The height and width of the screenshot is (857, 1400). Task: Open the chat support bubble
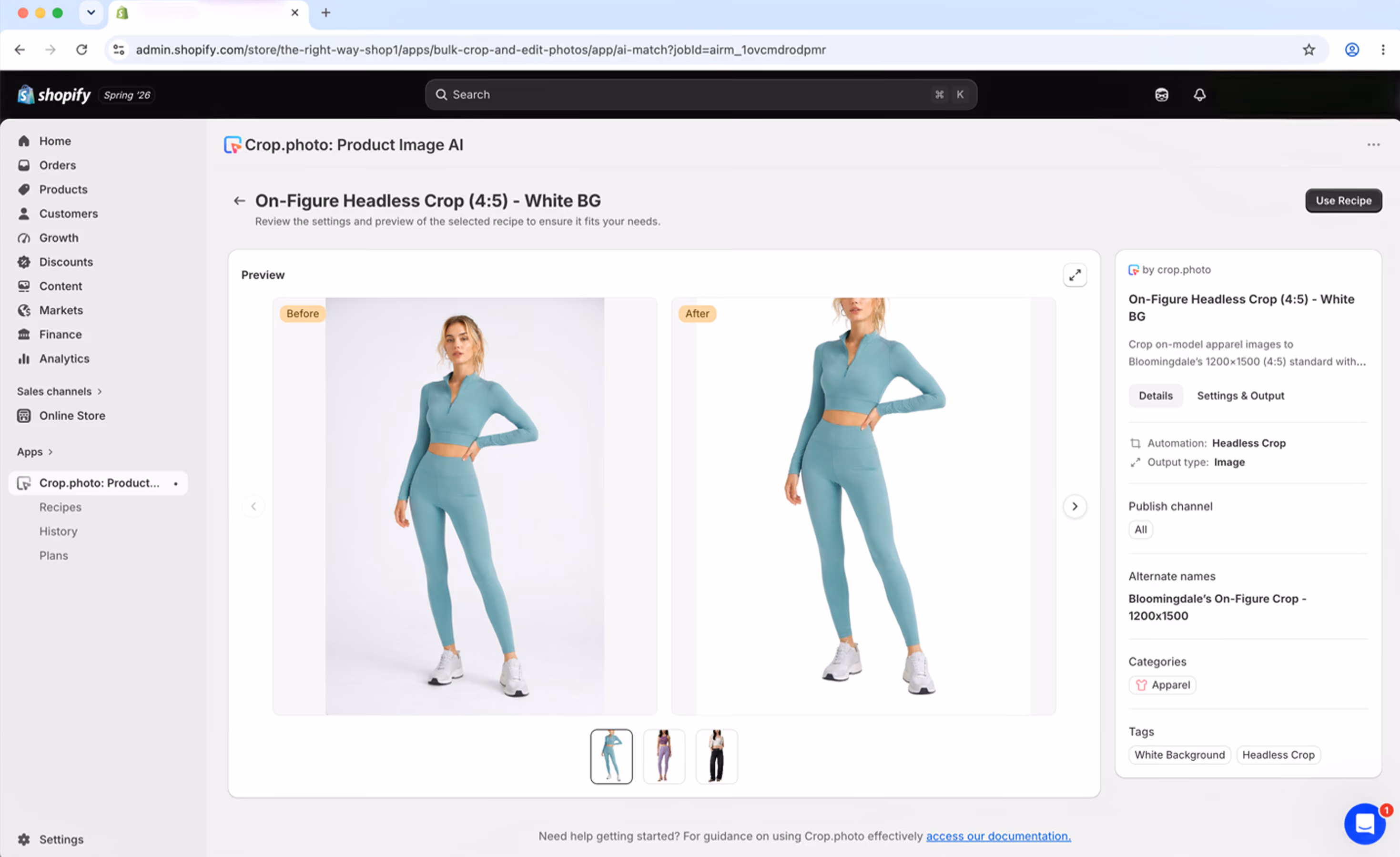(x=1365, y=824)
